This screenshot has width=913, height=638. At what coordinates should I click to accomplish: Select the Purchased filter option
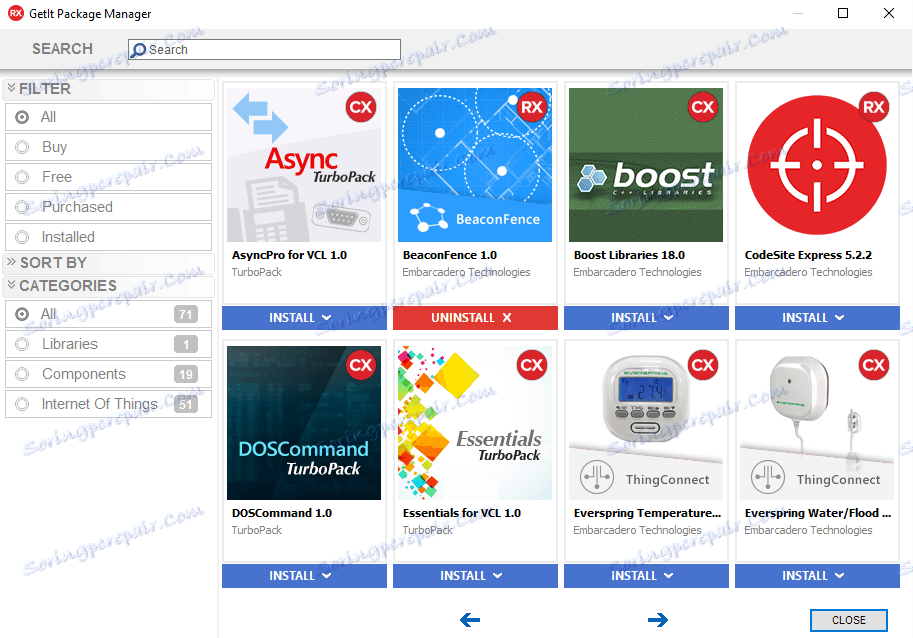point(108,207)
